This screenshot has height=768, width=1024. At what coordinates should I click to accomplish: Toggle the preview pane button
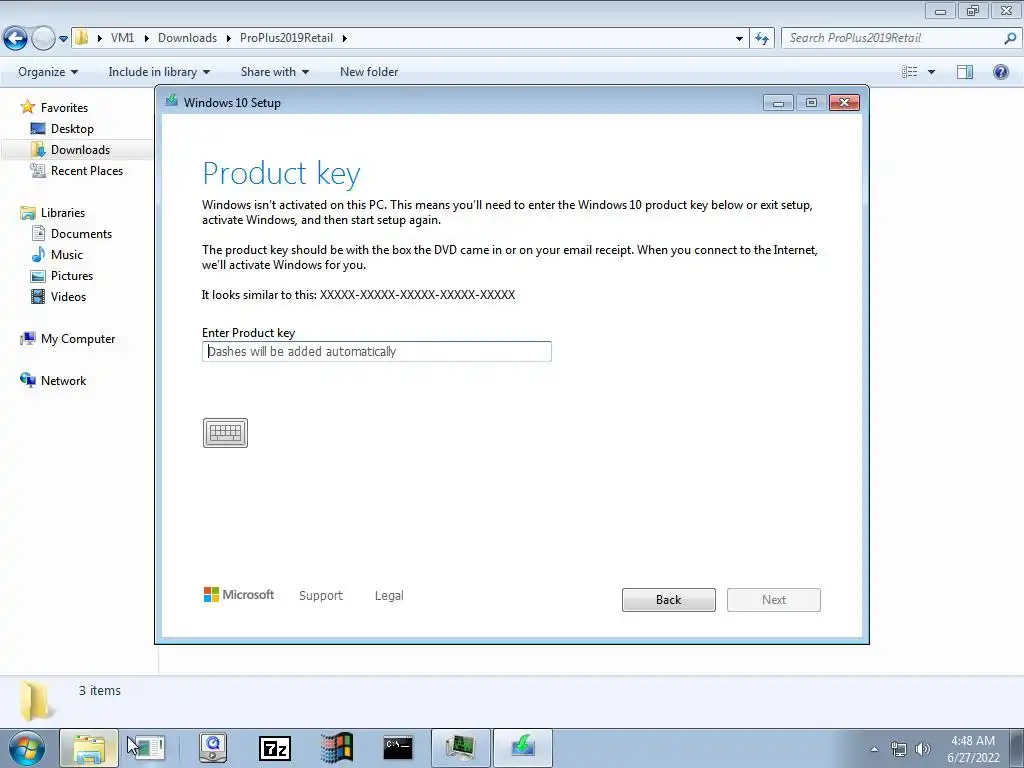coord(965,72)
